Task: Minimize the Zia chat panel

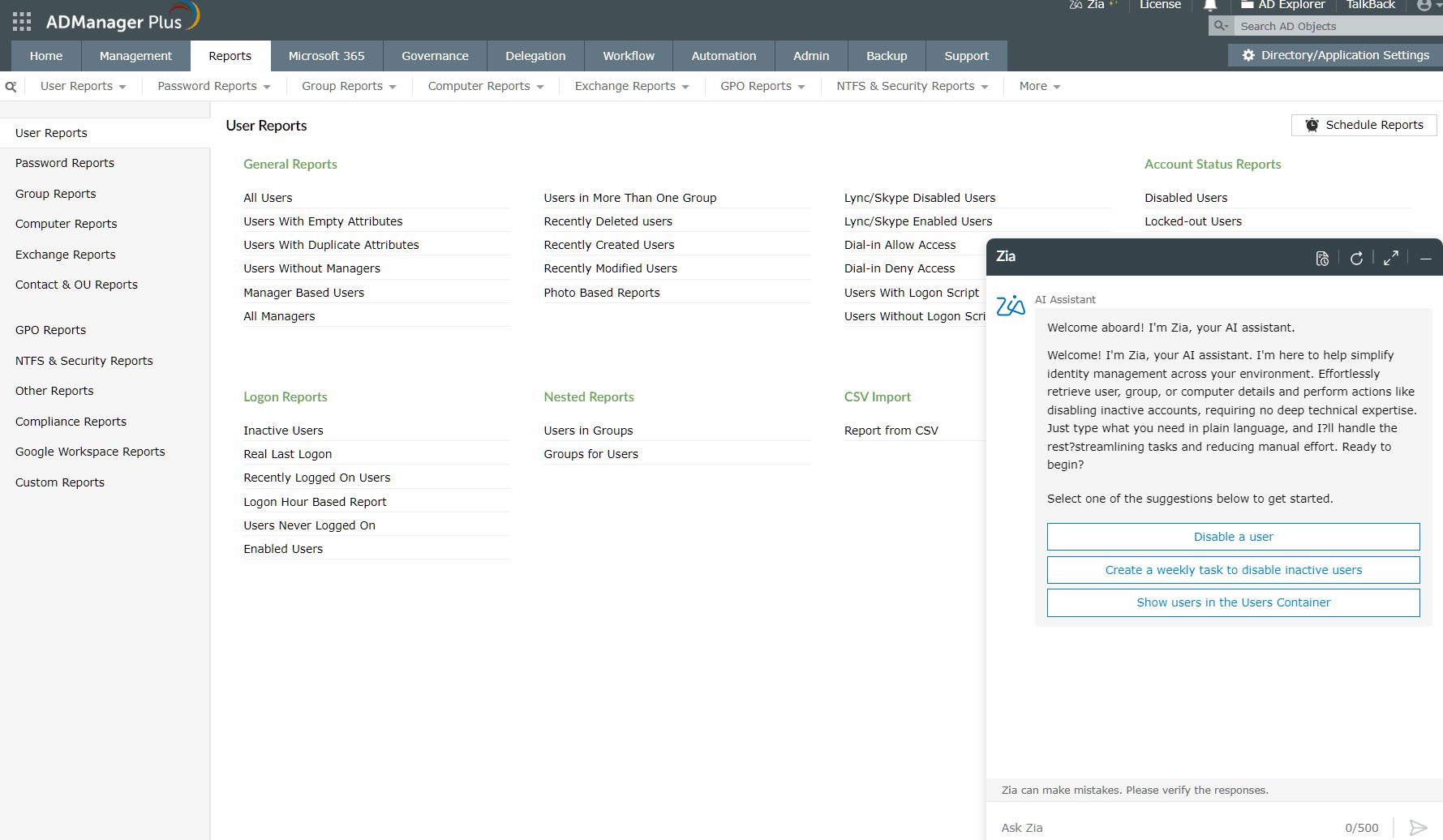Action: (x=1425, y=258)
